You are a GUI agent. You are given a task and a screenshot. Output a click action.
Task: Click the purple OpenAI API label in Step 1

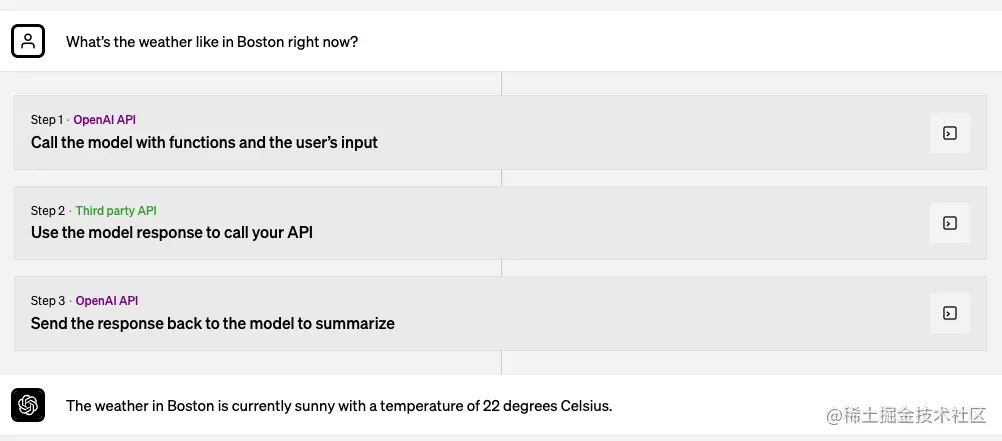point(104,120)
